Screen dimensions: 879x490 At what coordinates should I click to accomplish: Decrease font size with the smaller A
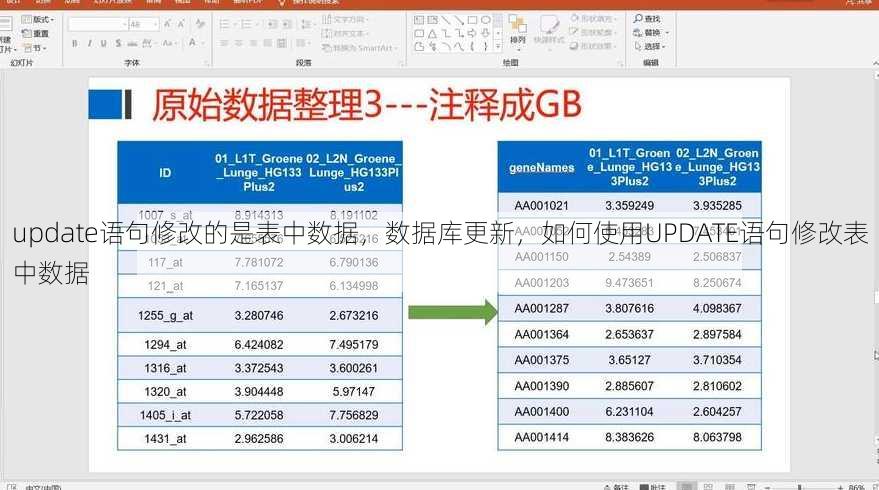(181, 24)
